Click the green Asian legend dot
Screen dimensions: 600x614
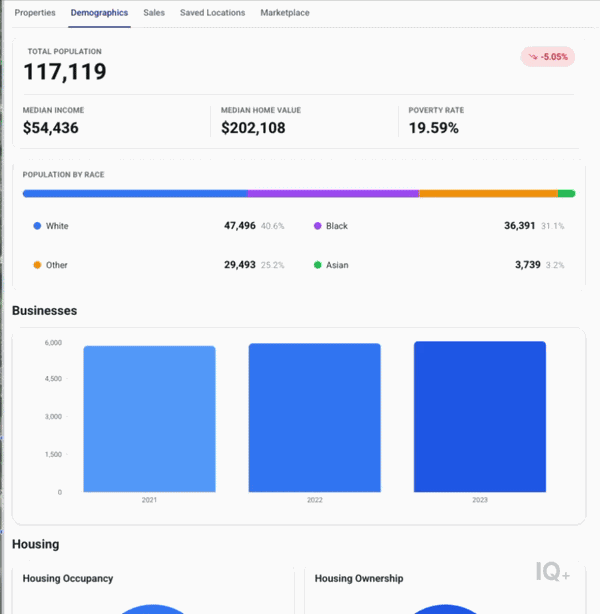tap(318, 265)
